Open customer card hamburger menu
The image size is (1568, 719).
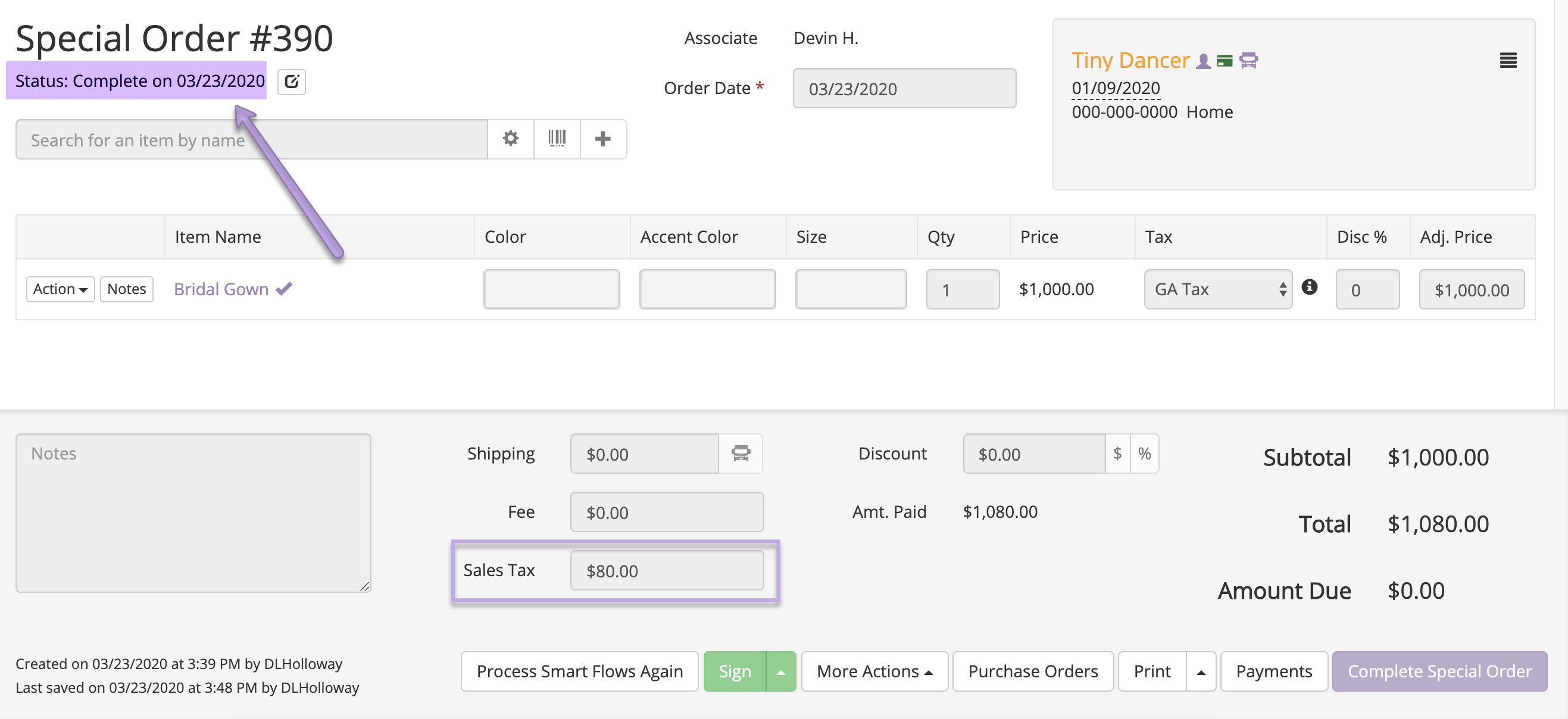1507,60
